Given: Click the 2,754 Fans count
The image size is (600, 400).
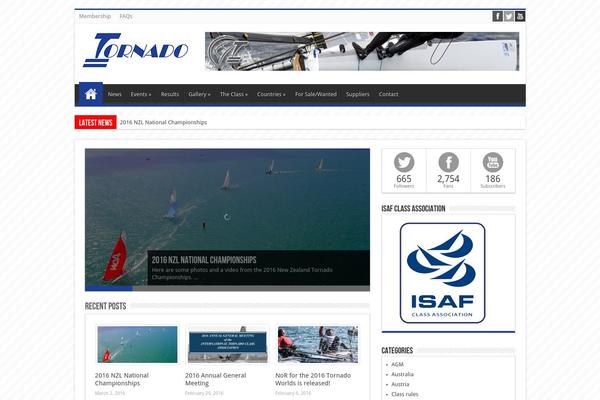Looking at the screenshot, I should pyautogui.click(x=448, y=181).
